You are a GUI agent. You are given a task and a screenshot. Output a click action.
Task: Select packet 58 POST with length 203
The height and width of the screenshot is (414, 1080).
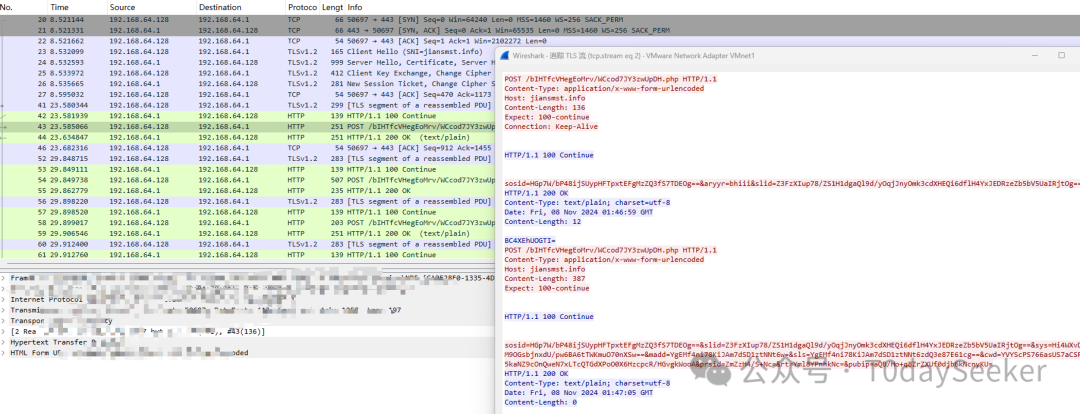248,222
